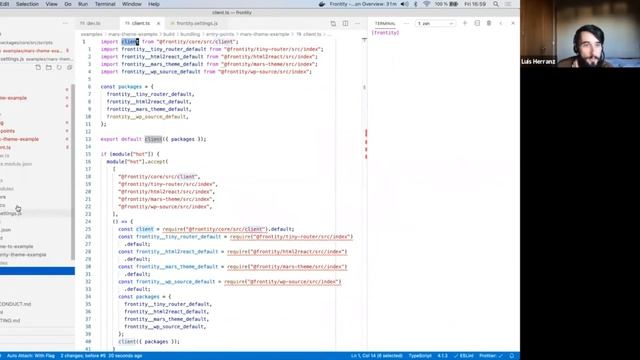Click the 'client.ts' breadcrumb segment
Screen dimensions: 640x360
309,34
